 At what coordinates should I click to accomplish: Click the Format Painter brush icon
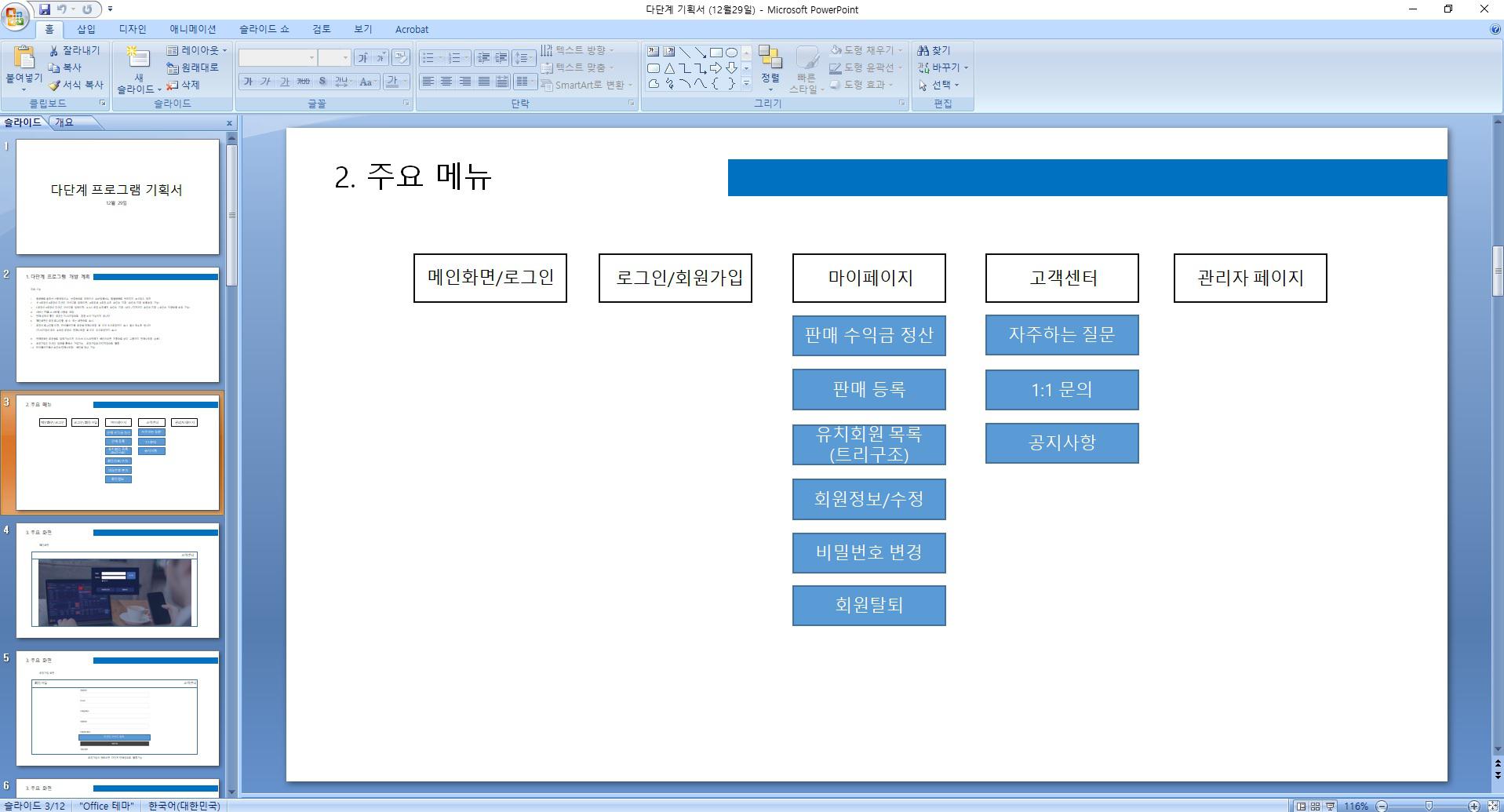(54, 85)
